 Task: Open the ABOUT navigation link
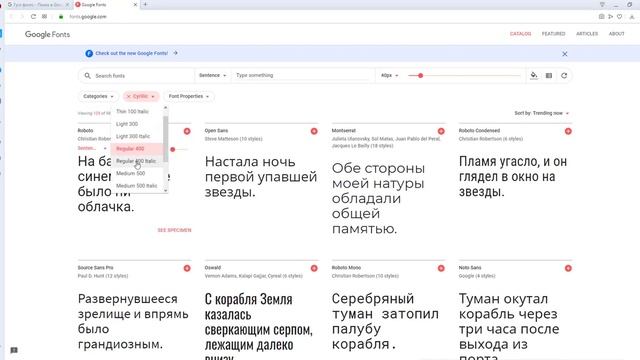[617, 34]
